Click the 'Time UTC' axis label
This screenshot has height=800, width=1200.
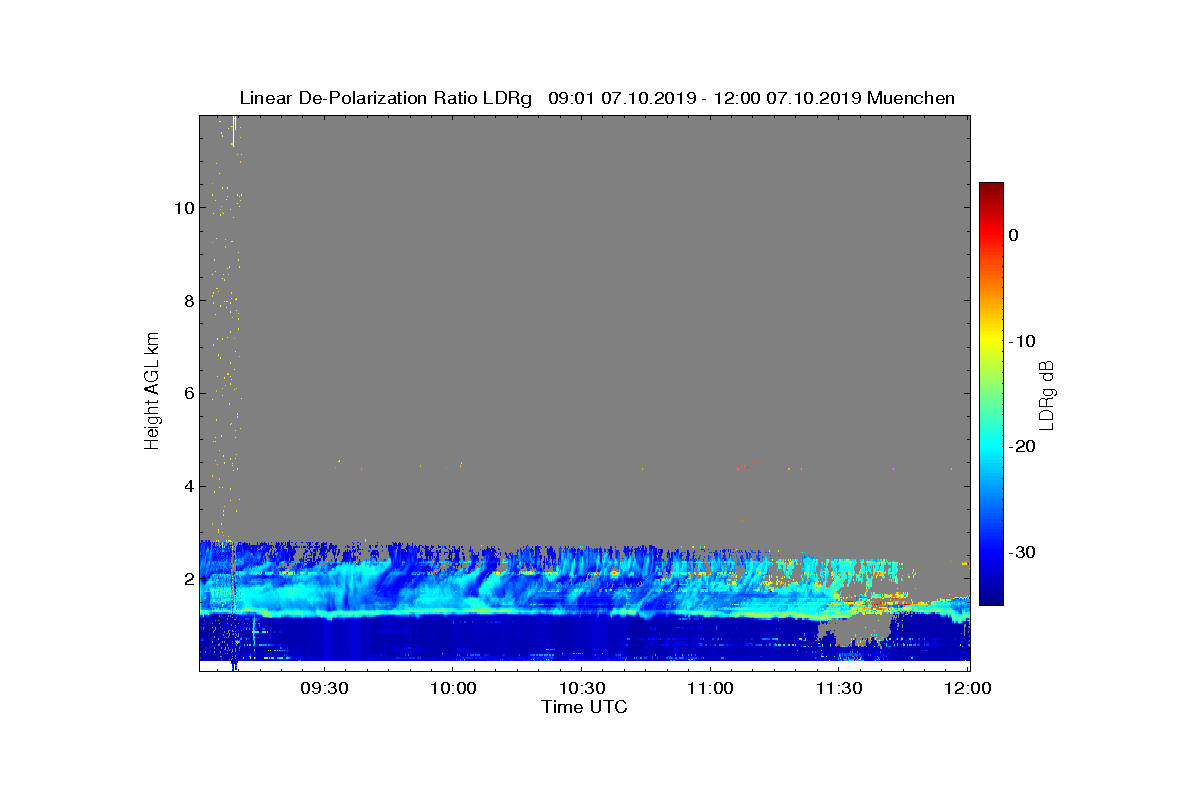[585, 707]
